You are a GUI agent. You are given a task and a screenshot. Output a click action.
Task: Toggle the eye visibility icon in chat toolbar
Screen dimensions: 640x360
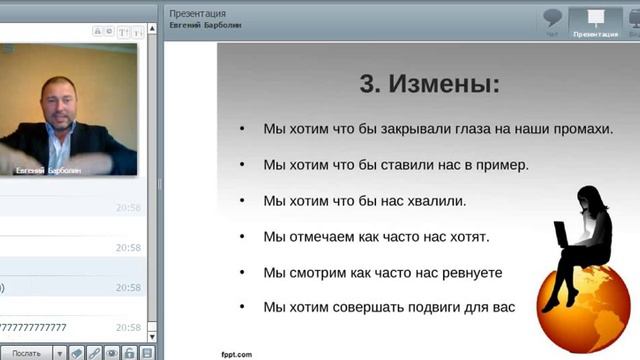coord(112,353)
